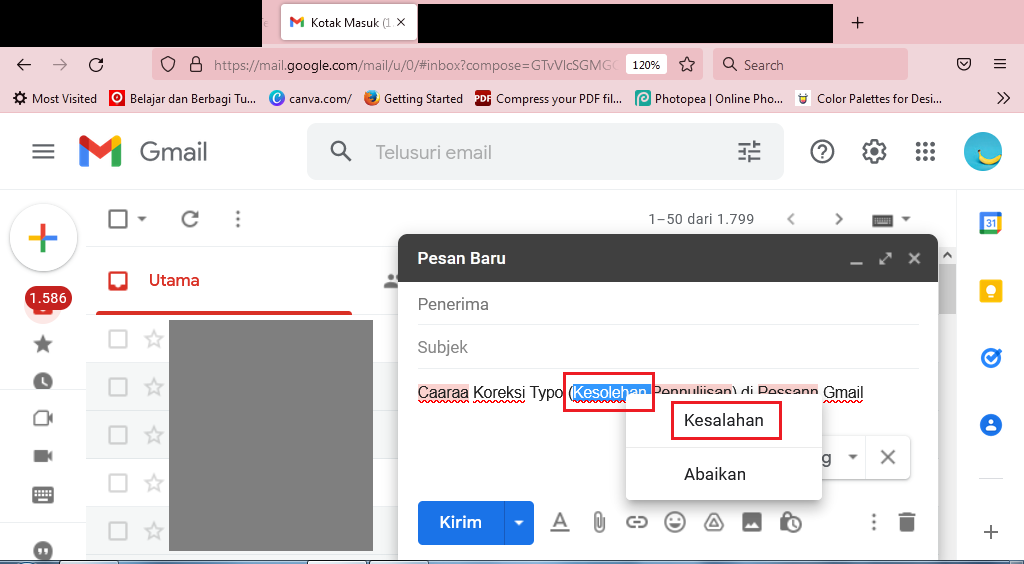Click the Penerima recipient field
Viewport: 1024px width, 564px height.
tap(668, 304)
